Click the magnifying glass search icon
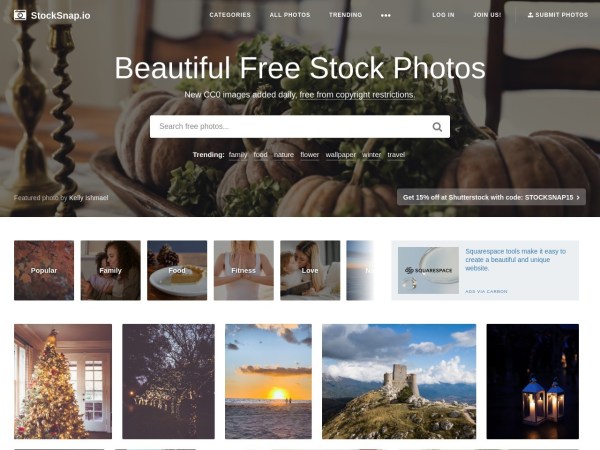Screen dimensions: 600x450 (x=437, y=127)
